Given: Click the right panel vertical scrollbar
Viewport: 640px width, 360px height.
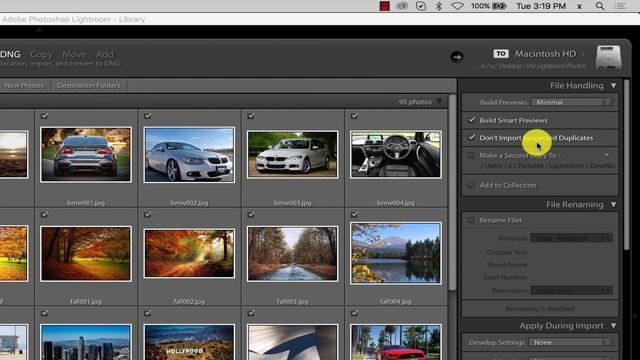Looking at the screenshot, I should coord(627,164).
